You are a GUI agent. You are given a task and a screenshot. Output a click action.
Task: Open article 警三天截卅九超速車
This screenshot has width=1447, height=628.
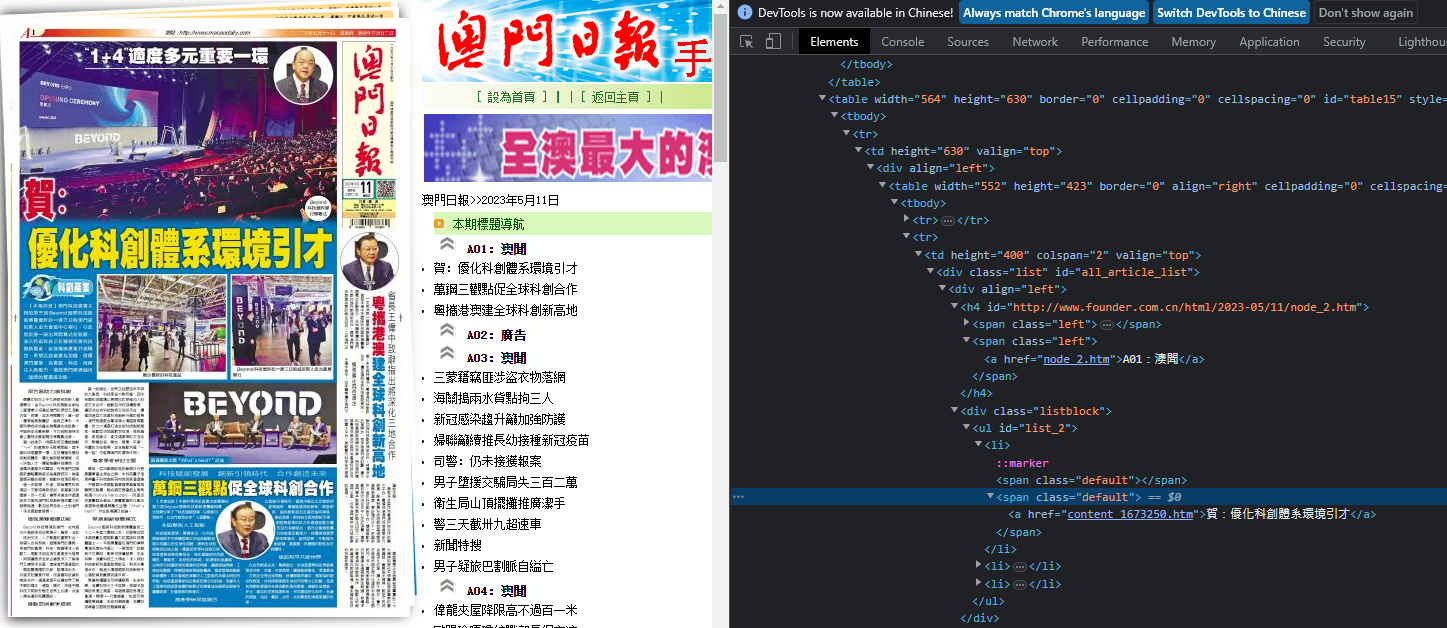(x=488, y=524)
